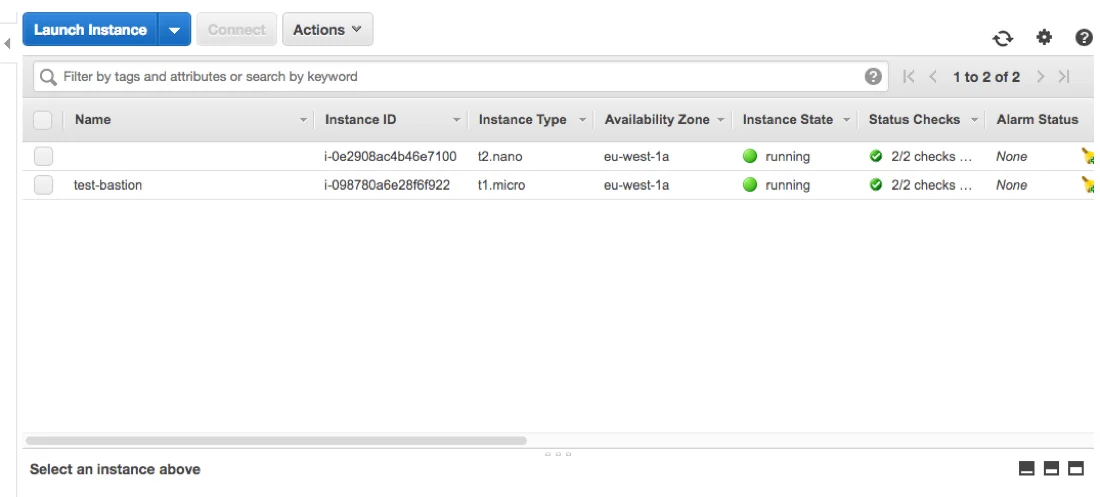Click the status check mark for i-098780a6e28f6f922
This screenshot has height=497, width=1100.
pos(876,185)
